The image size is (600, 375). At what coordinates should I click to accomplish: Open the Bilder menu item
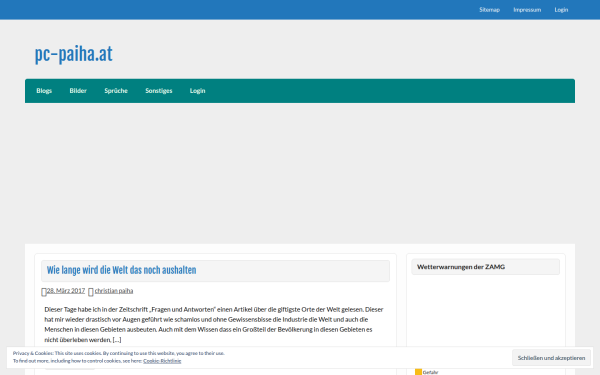(x=78, y=91)
